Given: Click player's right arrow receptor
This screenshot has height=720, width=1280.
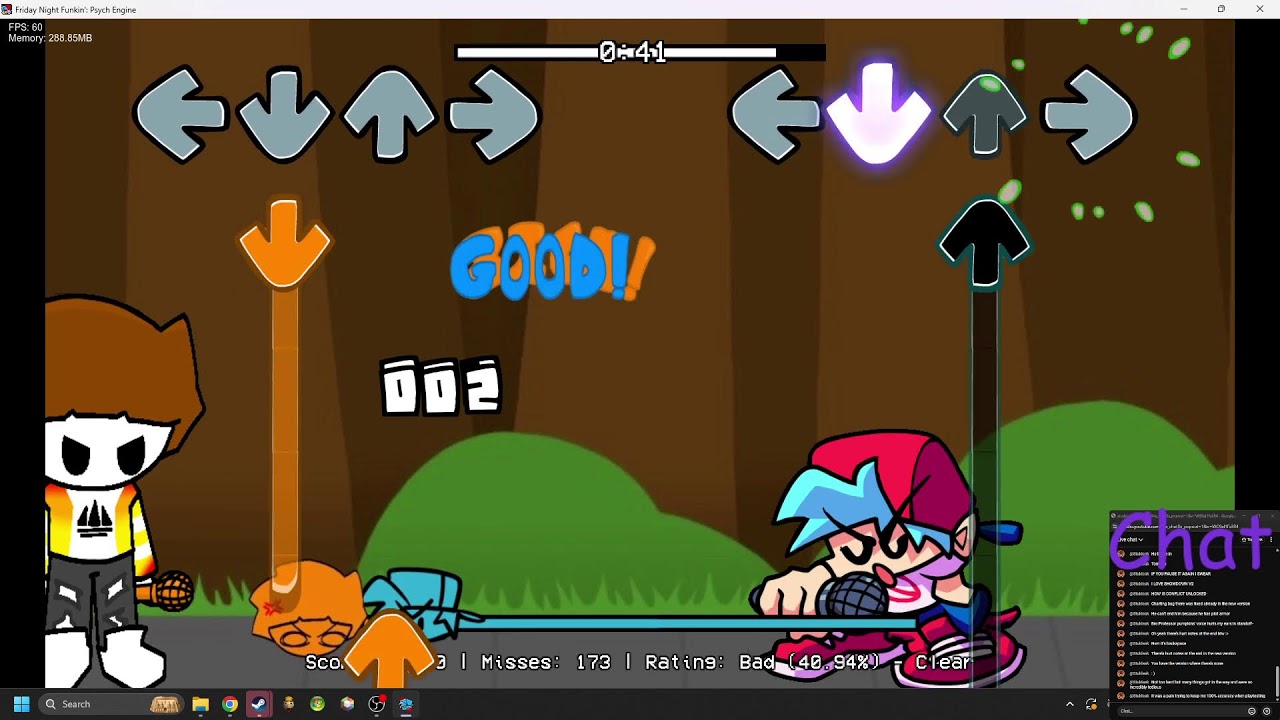Looking at the screenshot, I should 1088,113.
